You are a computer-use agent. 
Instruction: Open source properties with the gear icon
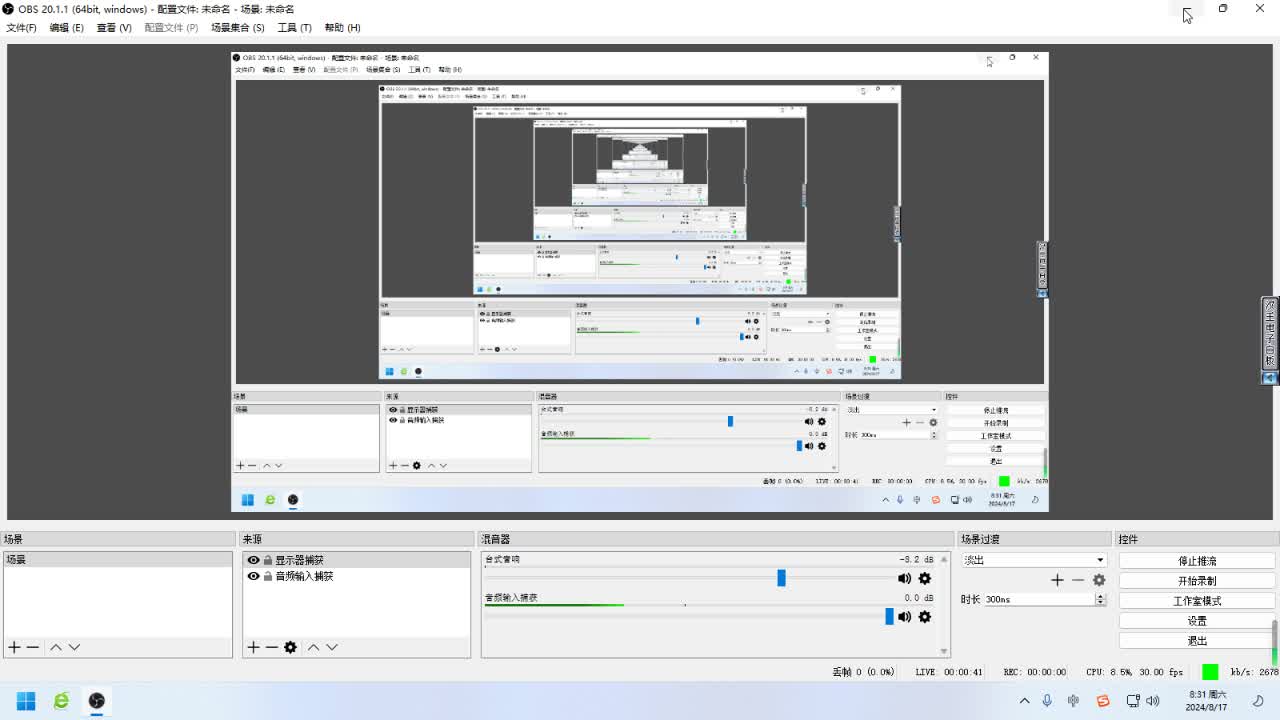click(290, 647)
